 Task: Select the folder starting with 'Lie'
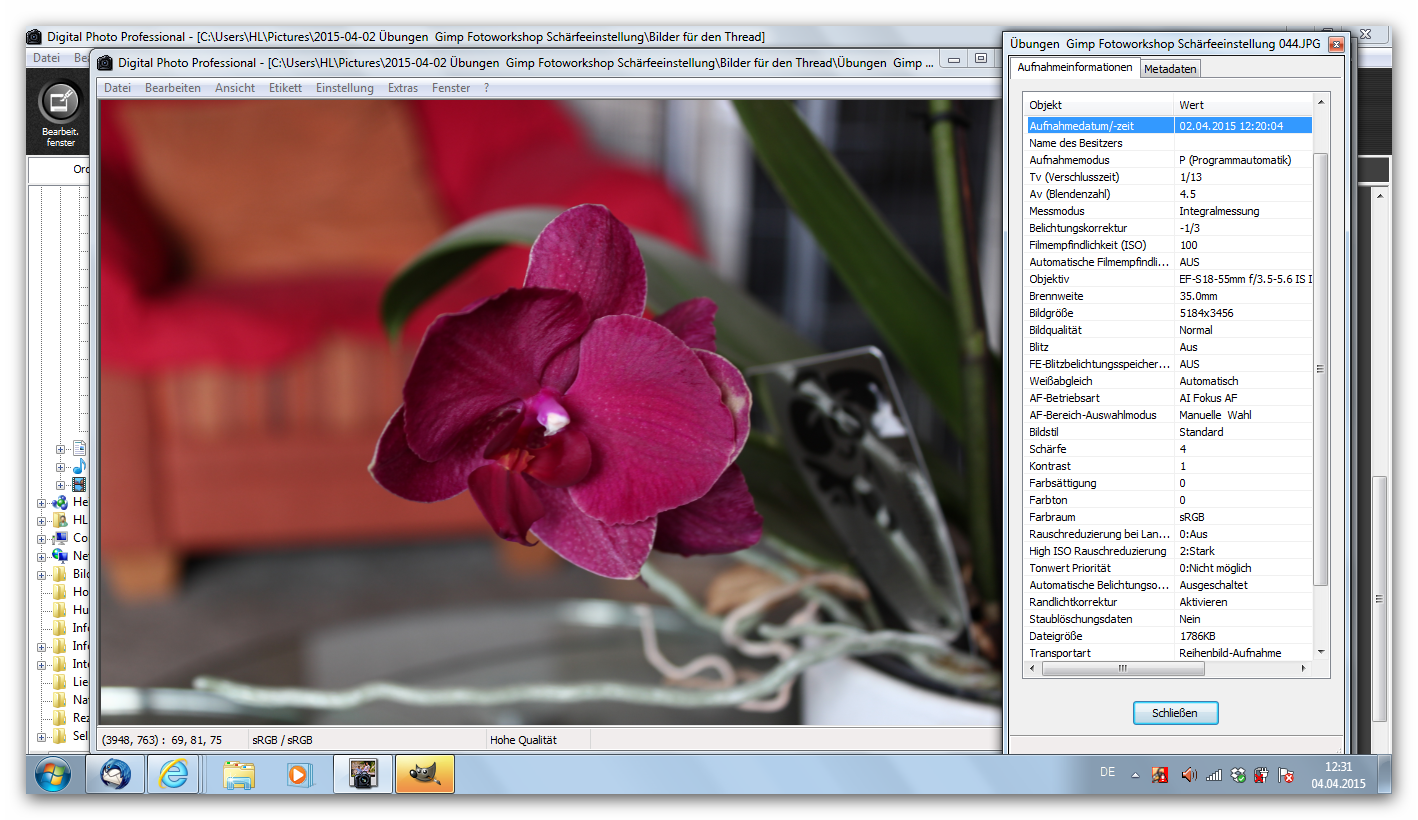click(x=72, y=682)
